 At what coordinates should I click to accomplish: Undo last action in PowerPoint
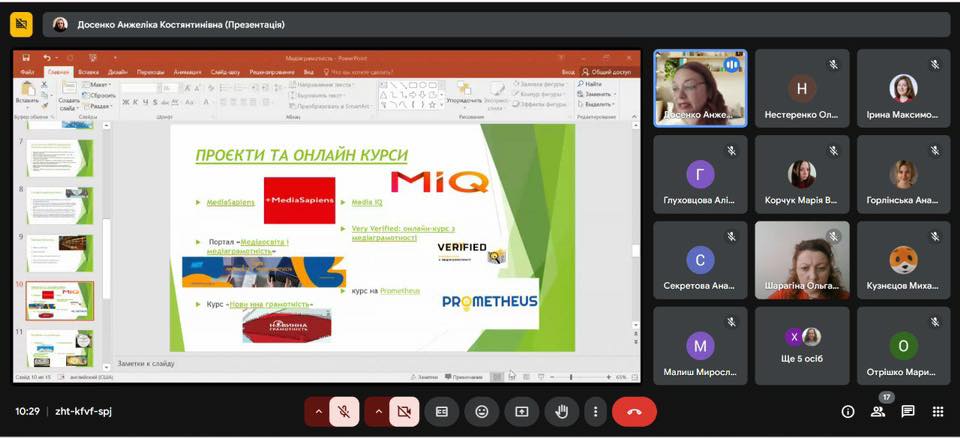click(47, 58)
